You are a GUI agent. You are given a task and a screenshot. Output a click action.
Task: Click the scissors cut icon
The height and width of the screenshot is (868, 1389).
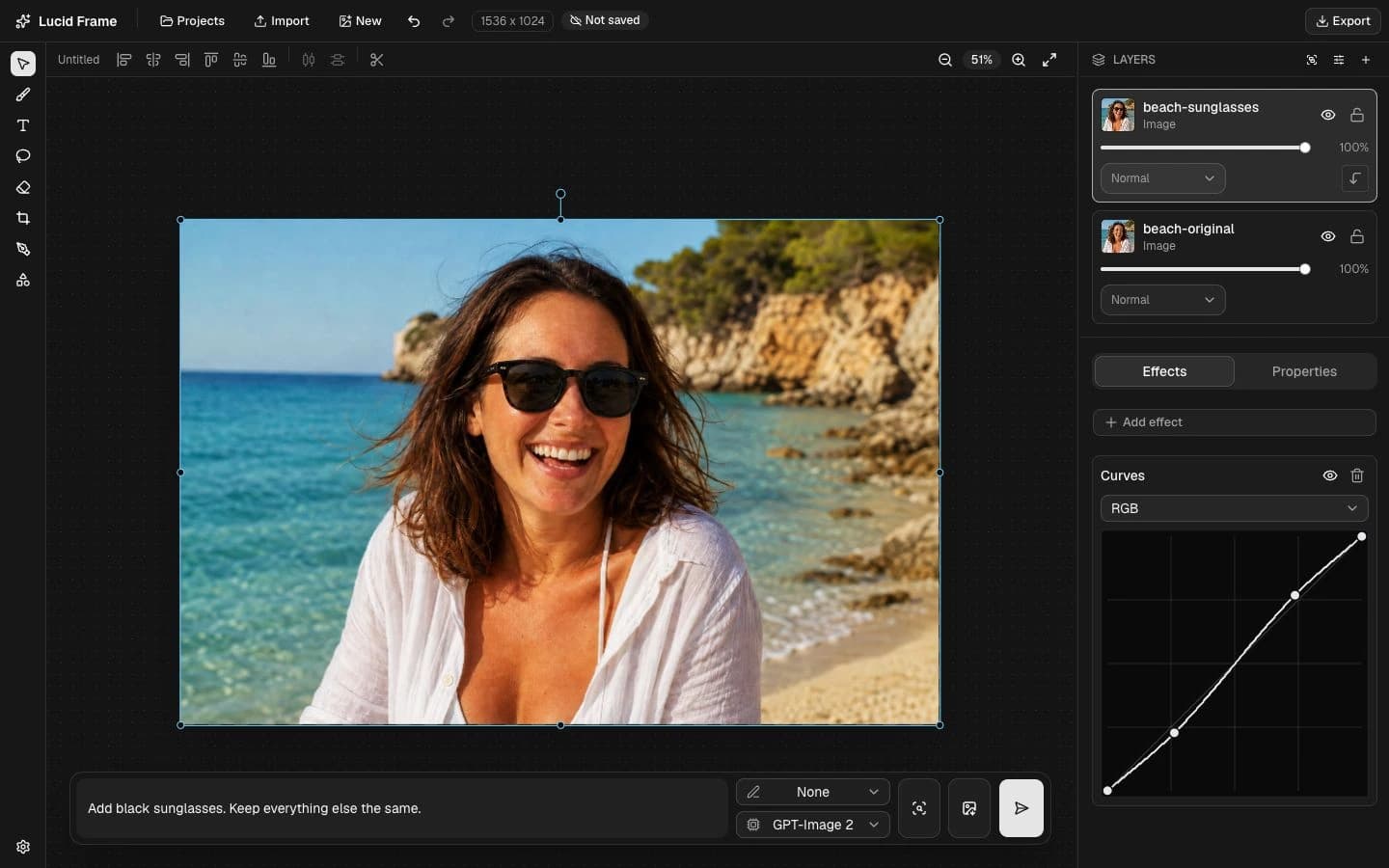pyautogui.click(x=377, y=60)
